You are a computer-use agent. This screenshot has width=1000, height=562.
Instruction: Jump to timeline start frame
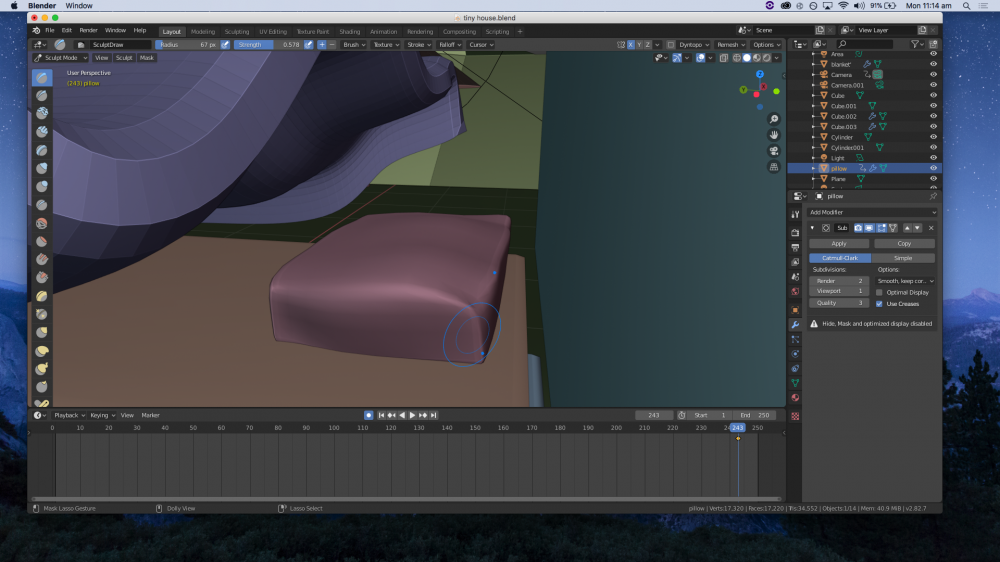coord(381,415)
